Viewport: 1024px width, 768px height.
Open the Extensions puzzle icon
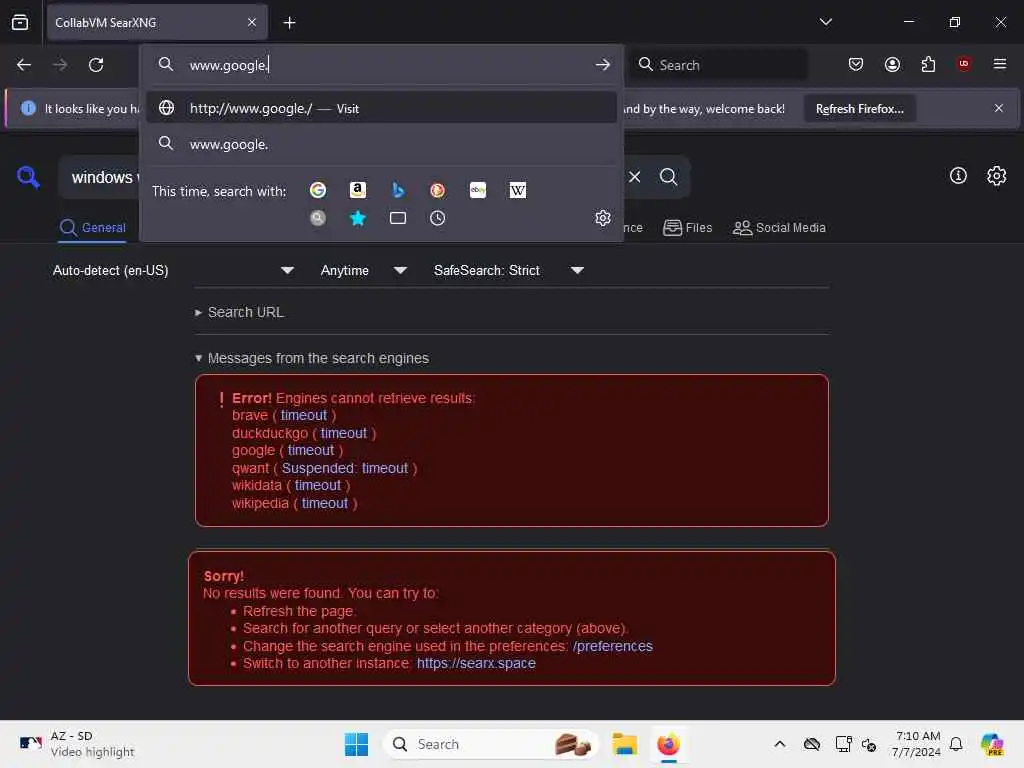(928, 64)
